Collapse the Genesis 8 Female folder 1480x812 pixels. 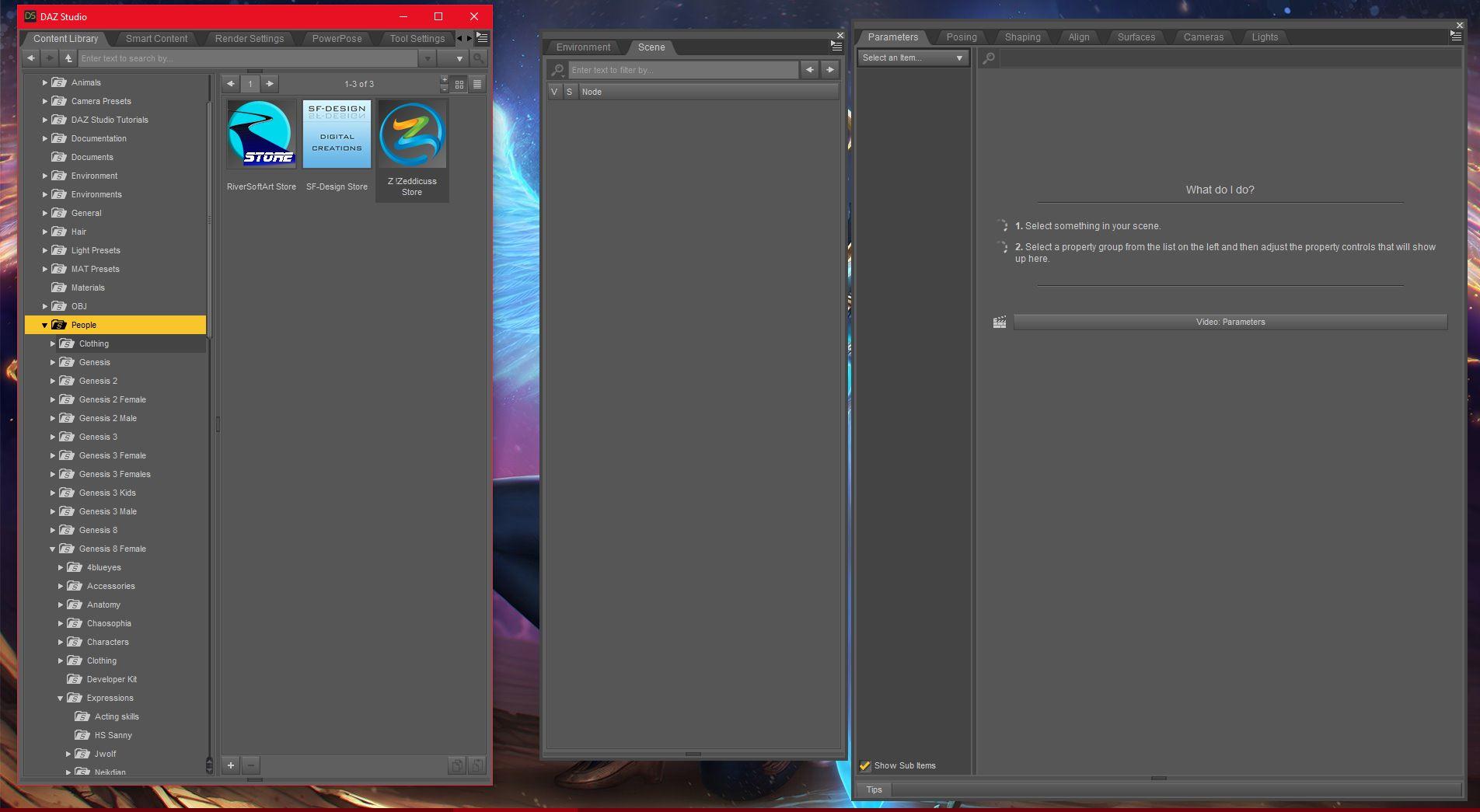(x=53, y=549)
